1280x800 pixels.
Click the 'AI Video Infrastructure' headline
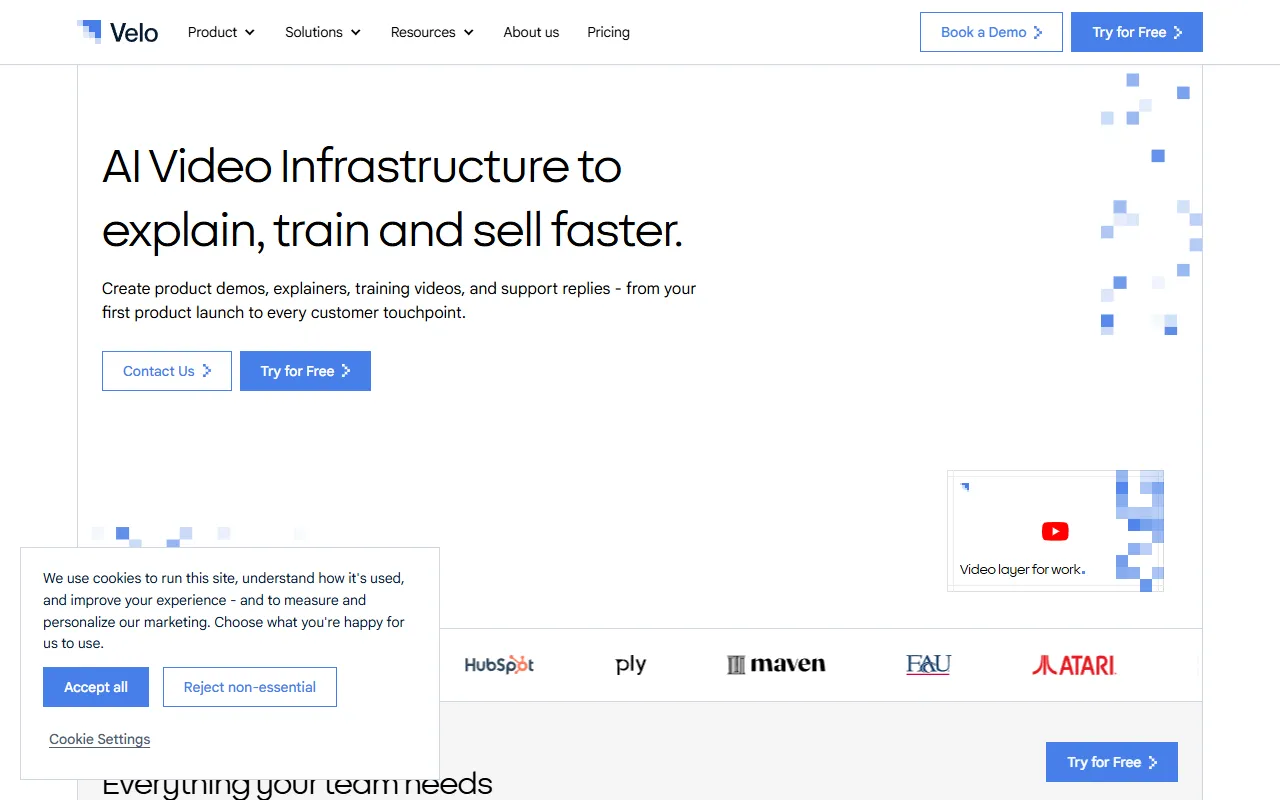pos(392,198)
